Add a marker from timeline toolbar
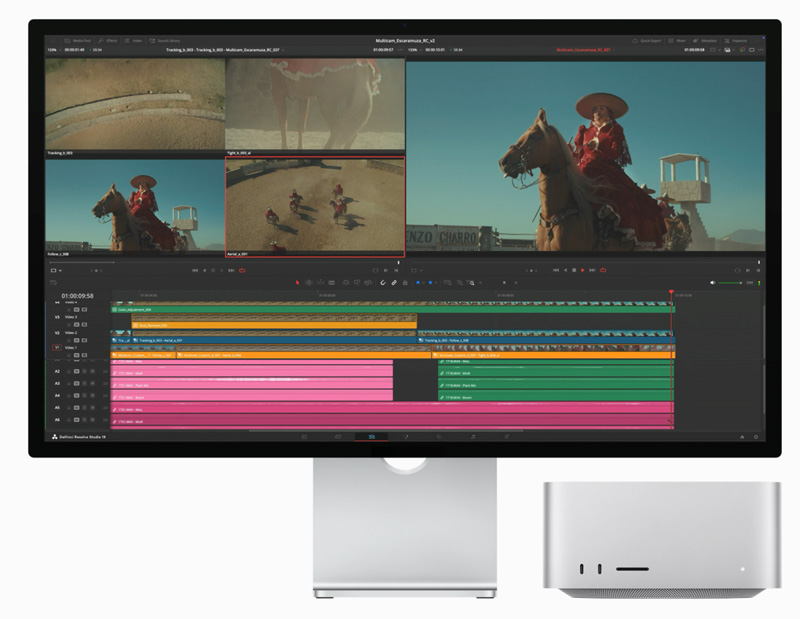The height and width of the screenshot is (619, 800). pyautogui.click(x=431, y=283)
